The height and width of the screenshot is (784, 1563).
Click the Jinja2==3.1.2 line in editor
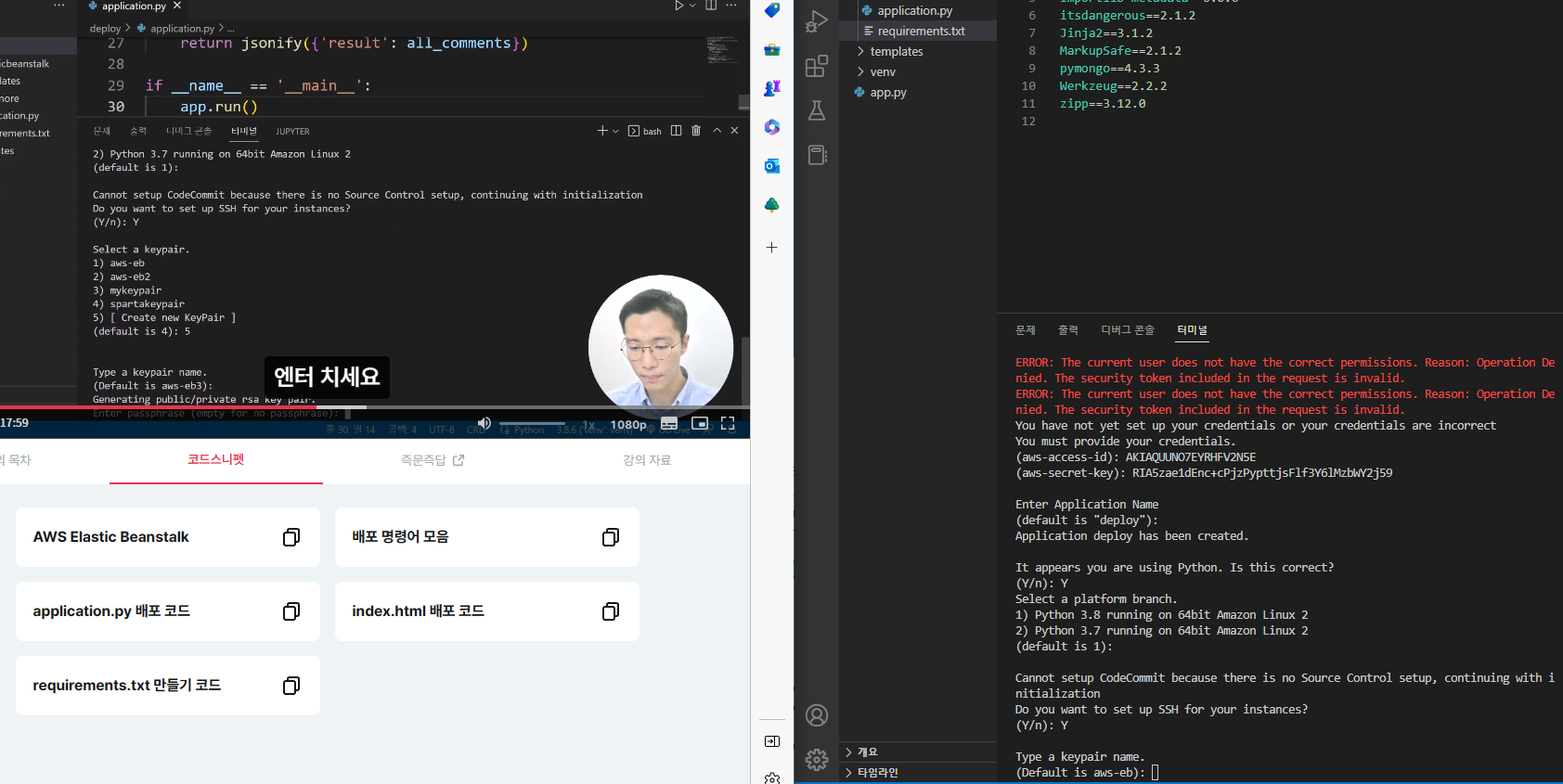click(x=1106, y=33)
